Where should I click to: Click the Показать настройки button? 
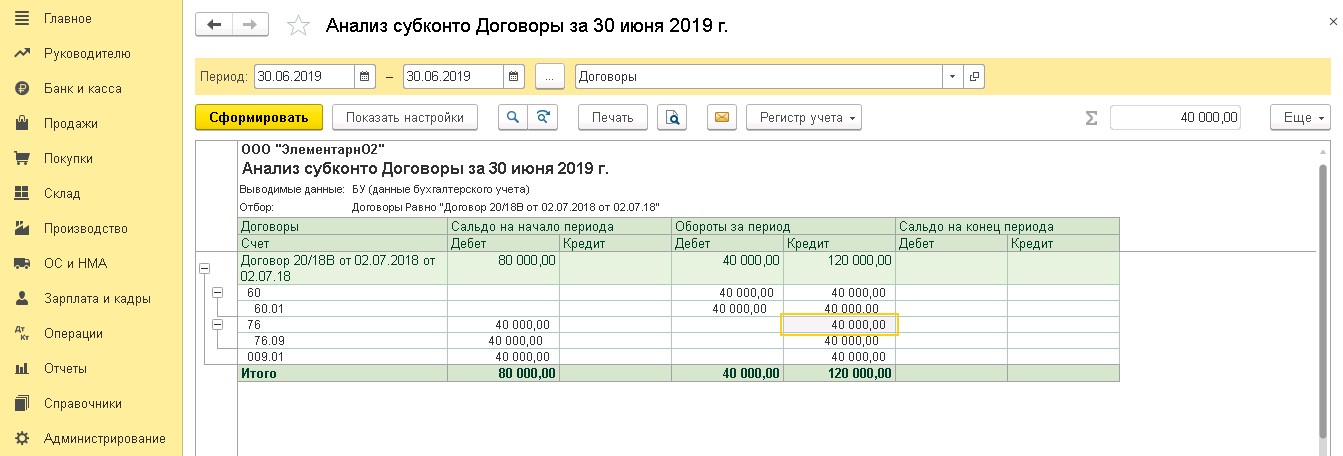point(404,117)
